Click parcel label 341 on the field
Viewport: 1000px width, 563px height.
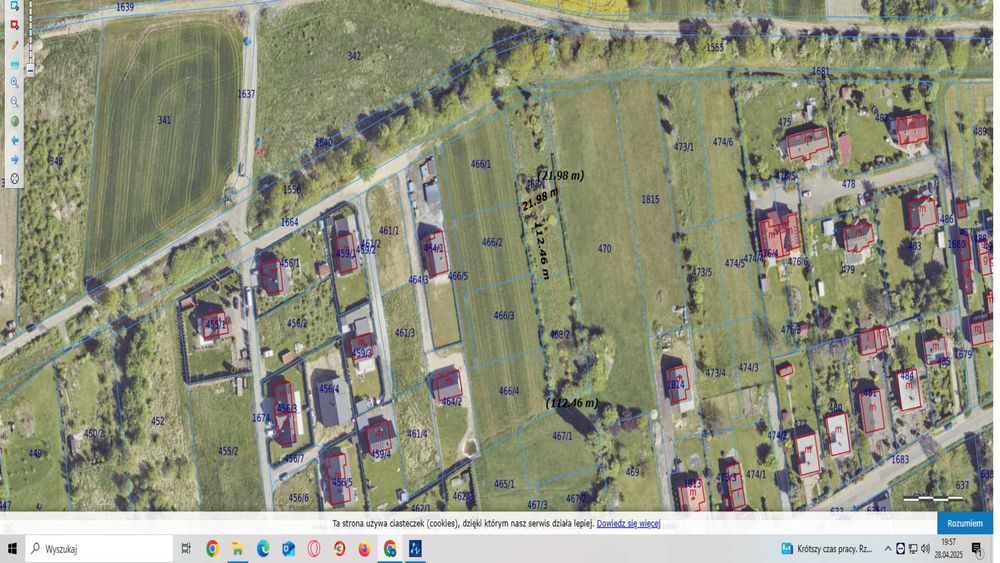164,120
